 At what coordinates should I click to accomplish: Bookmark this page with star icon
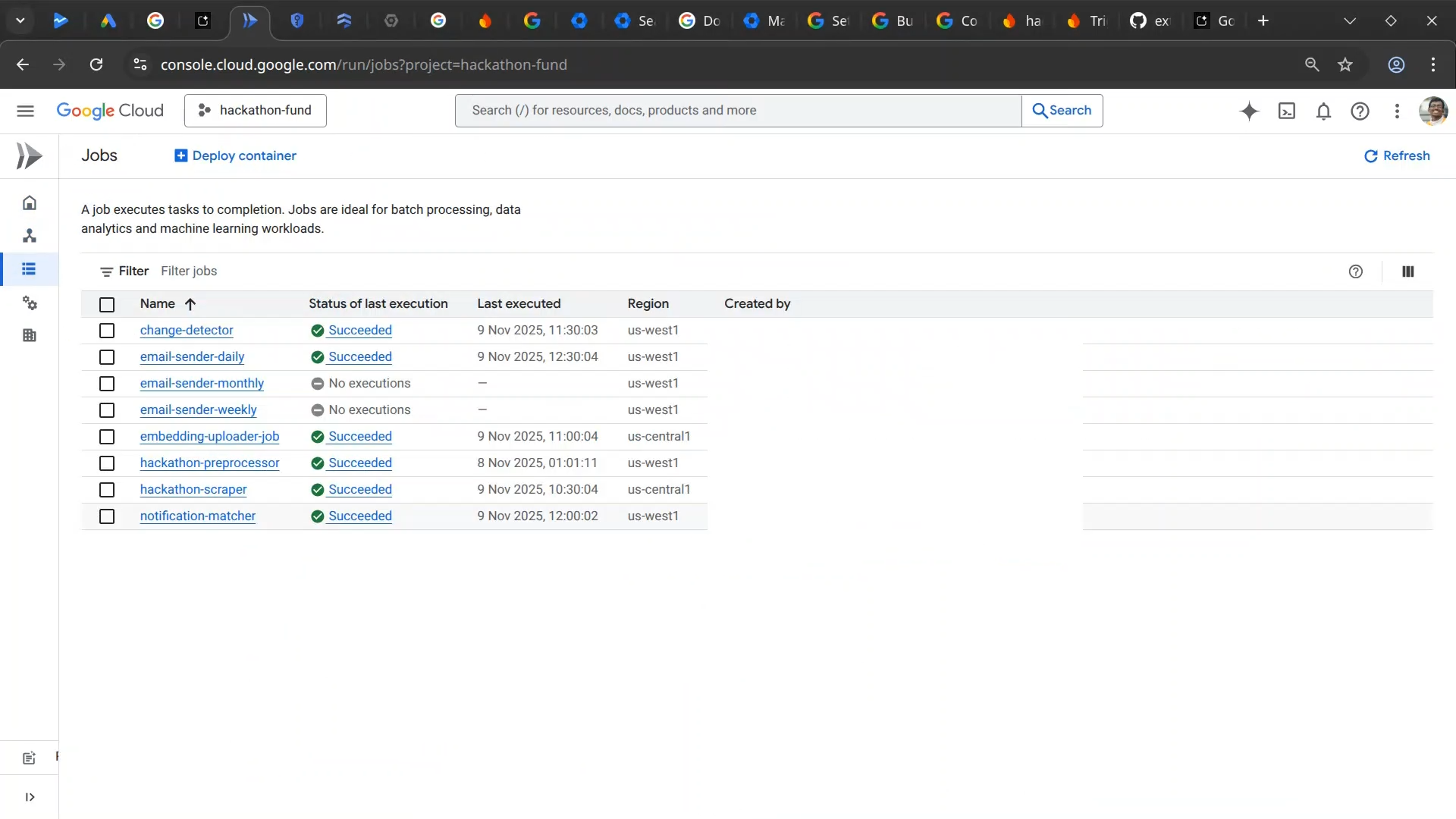[x=1345, y=64]
